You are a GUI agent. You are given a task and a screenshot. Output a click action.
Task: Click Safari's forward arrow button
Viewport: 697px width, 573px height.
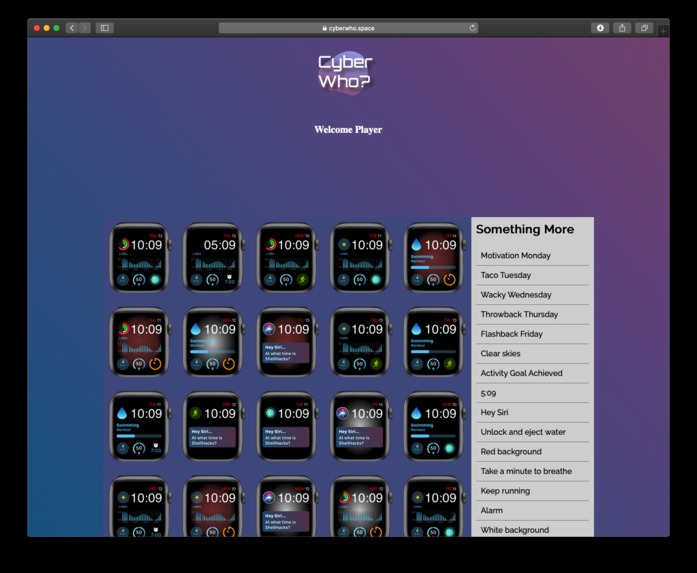pos(84,28)
